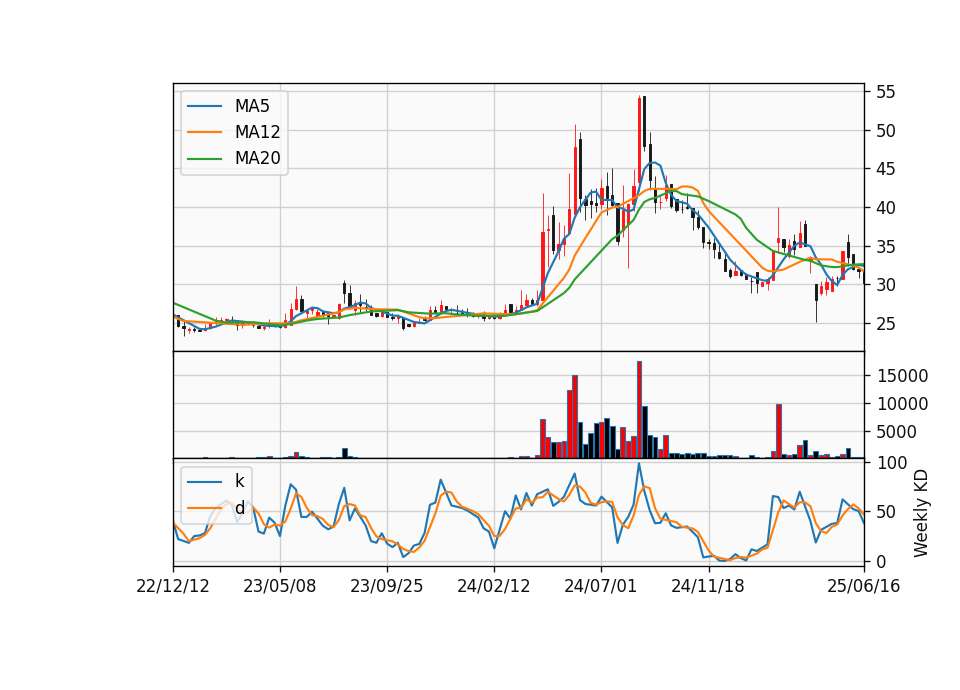Click the price axis value 25
This screenshot has width=960, height=690.
tap(885, 324)
